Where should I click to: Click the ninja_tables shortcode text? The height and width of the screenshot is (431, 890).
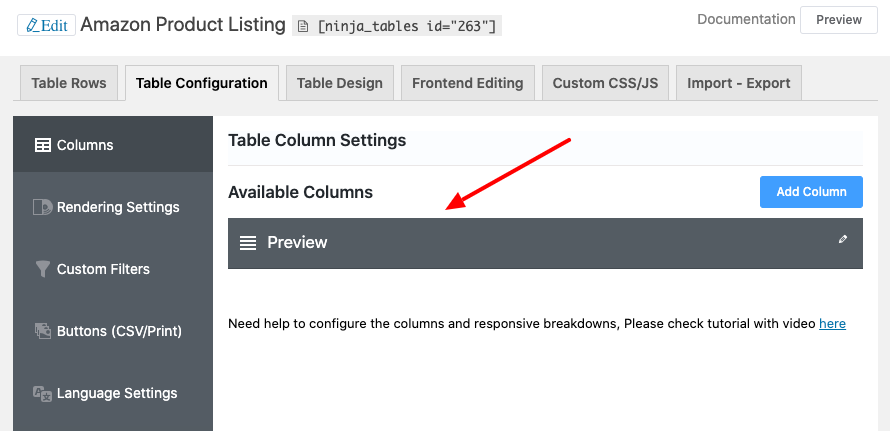click(408, 27)
